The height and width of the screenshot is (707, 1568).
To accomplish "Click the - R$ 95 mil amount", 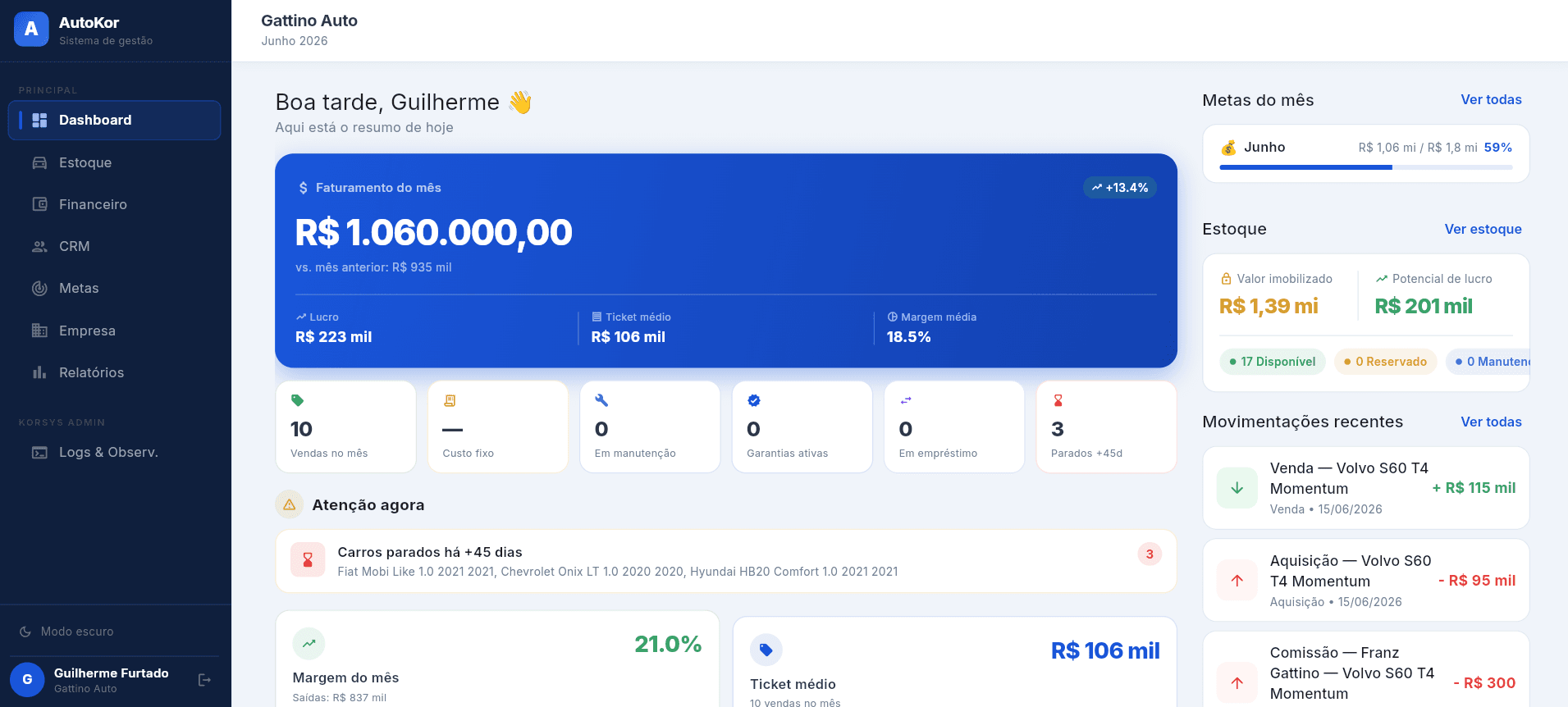I will tap(1477, 581).
